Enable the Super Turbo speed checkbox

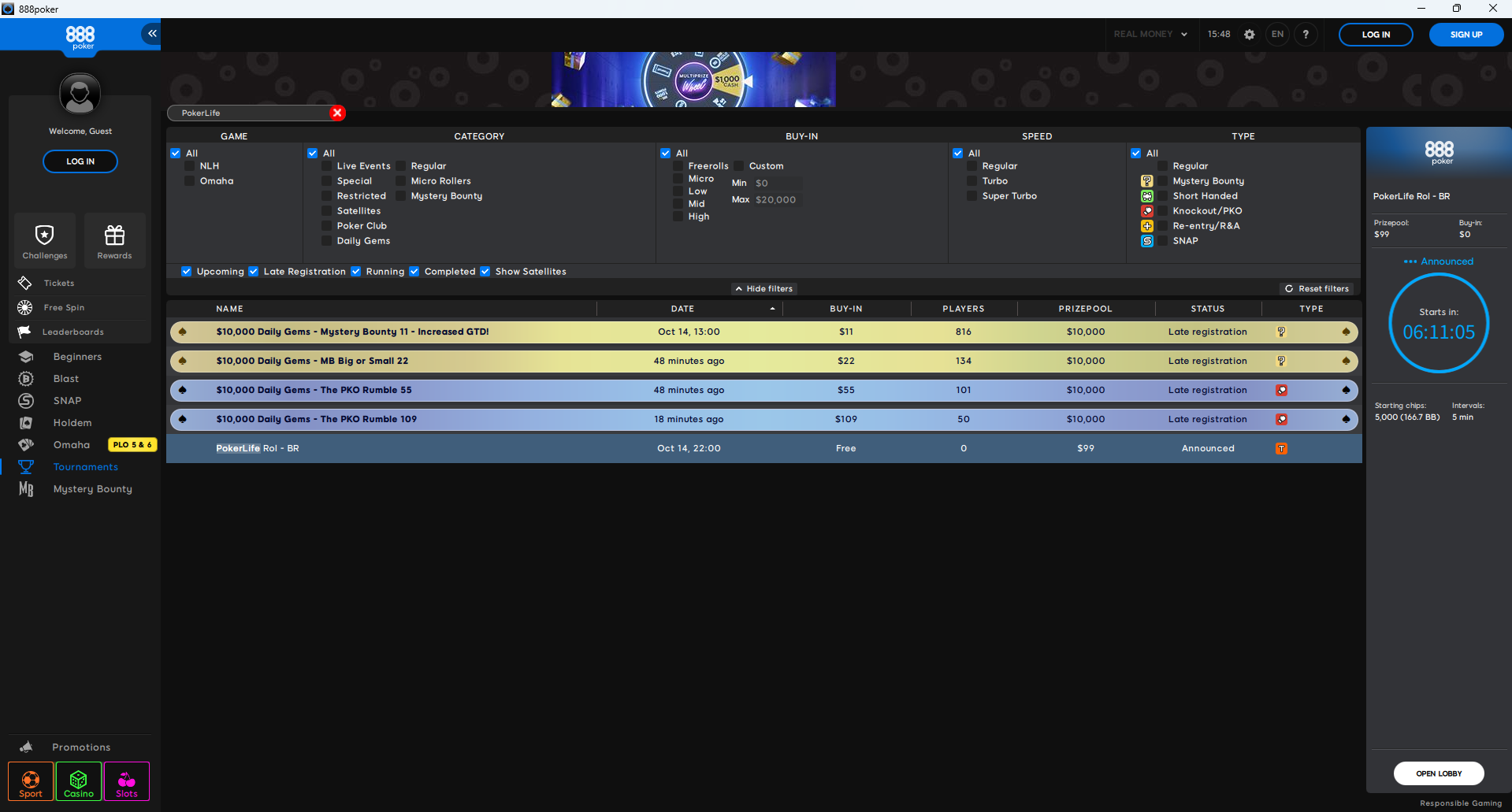[x=972, y=196]
